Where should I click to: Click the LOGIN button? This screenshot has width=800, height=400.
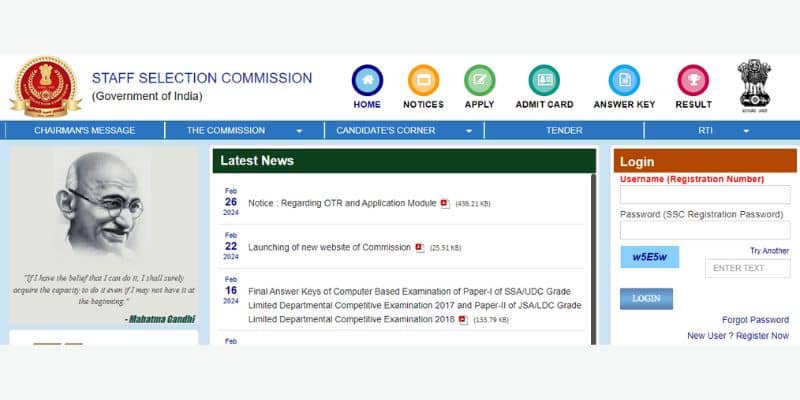(x=646, y=299)
